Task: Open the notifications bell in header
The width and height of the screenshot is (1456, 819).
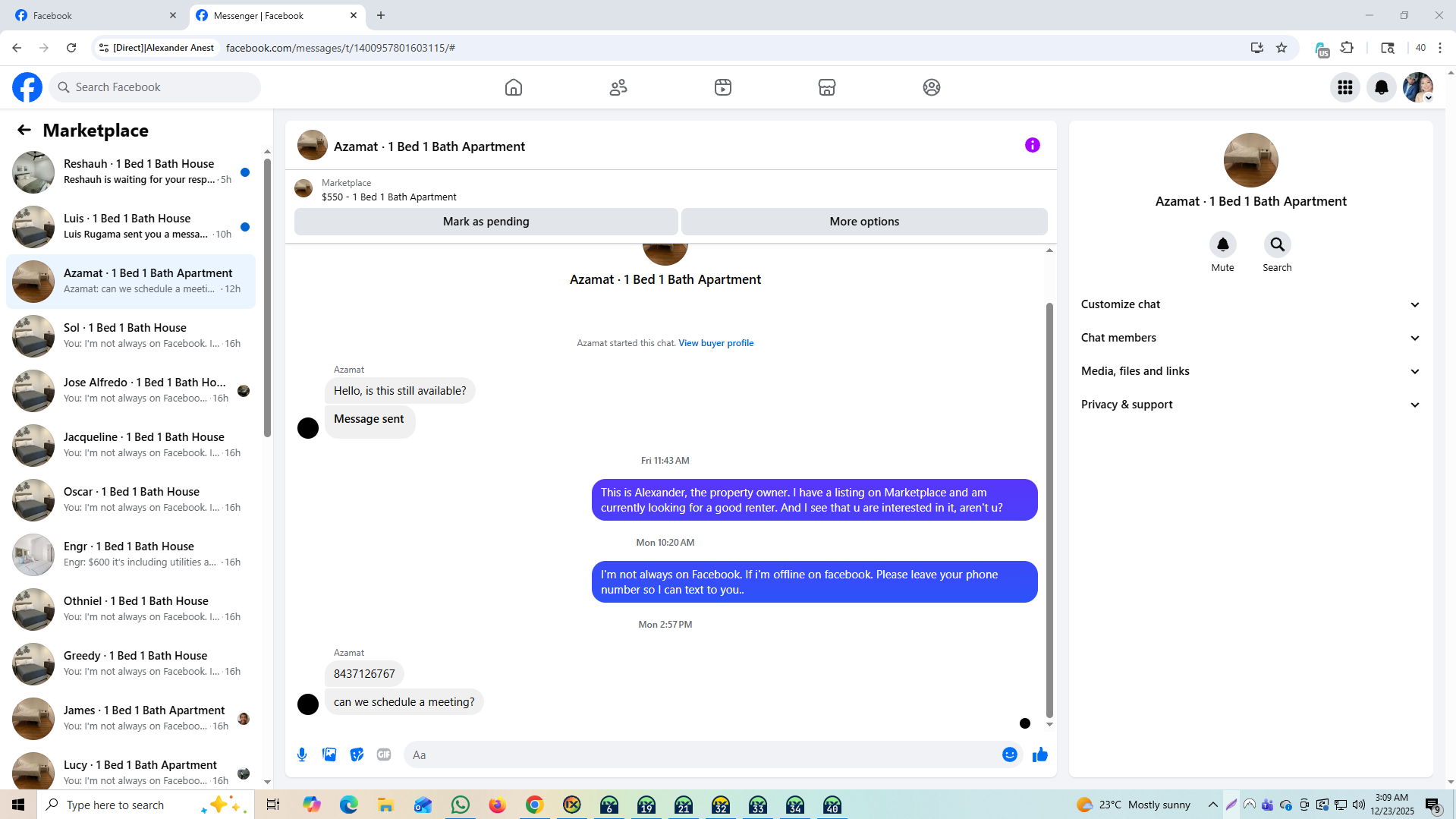Action: tap(1382, 87)
